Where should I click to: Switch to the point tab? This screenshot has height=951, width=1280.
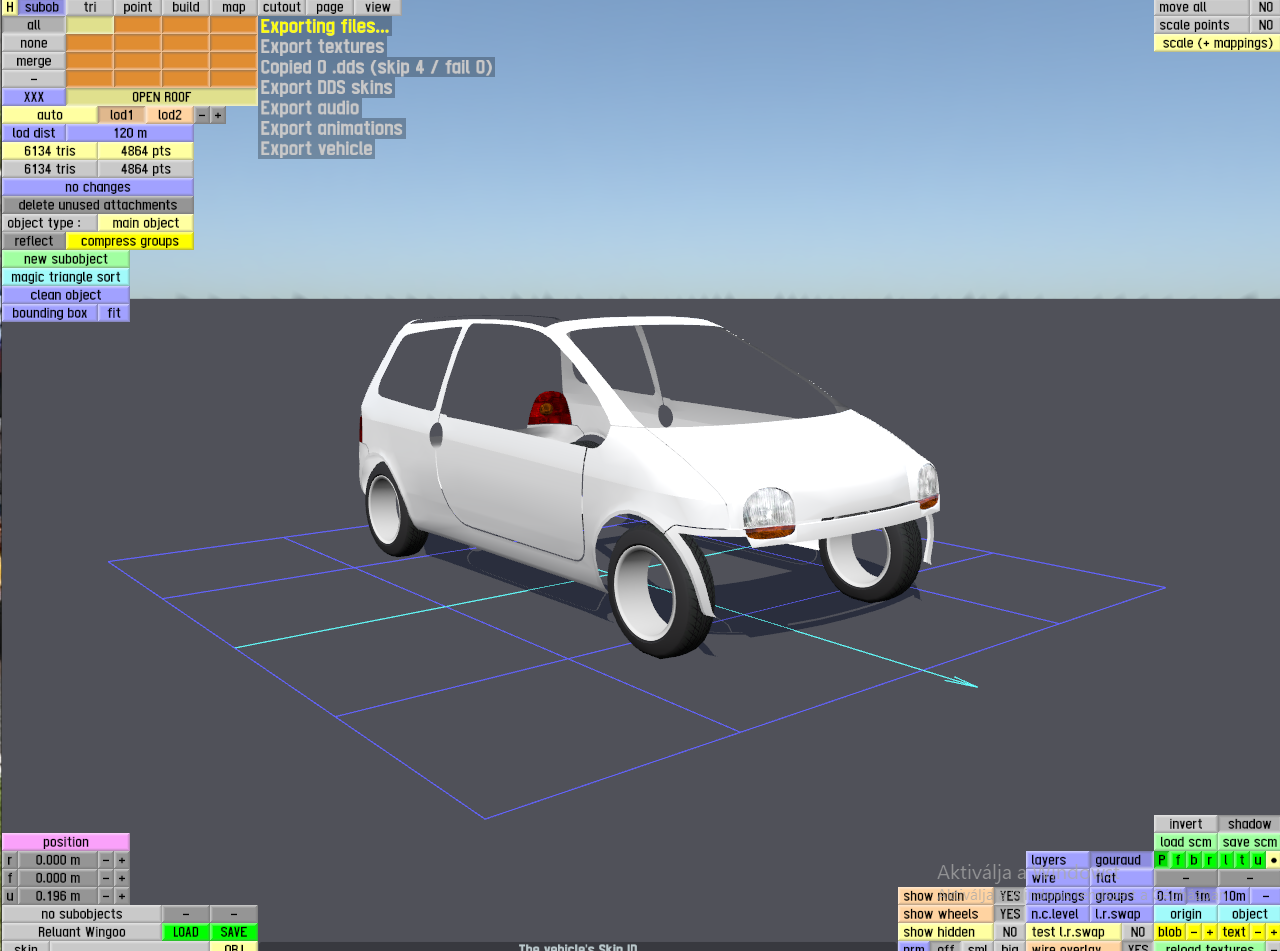pyautogui.click(x=138, y=7)
